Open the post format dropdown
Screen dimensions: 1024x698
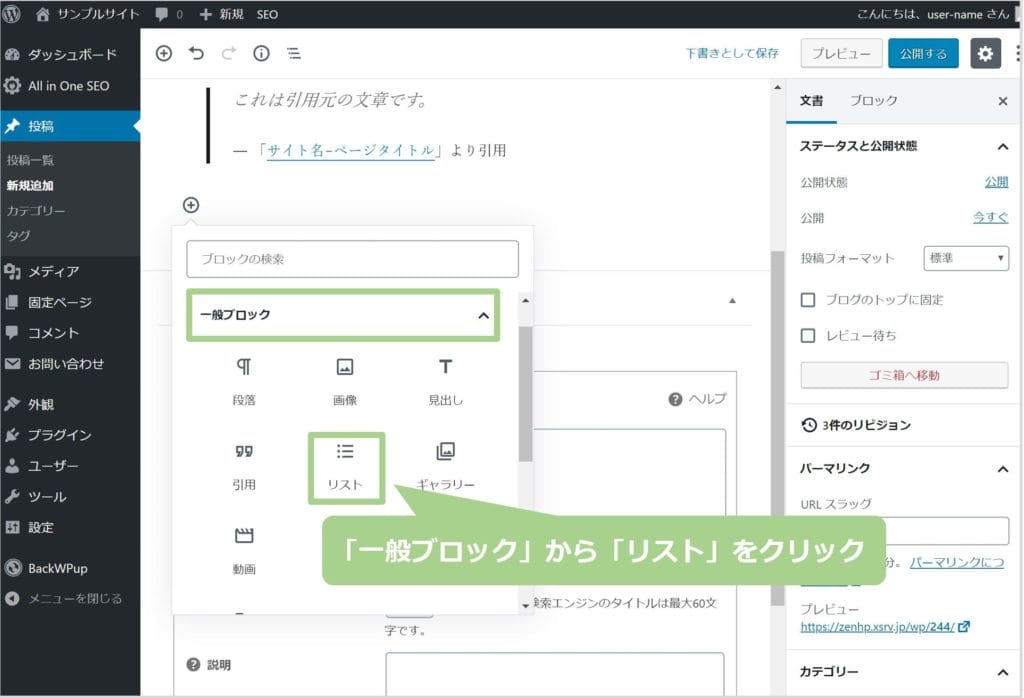pos(966,258)
